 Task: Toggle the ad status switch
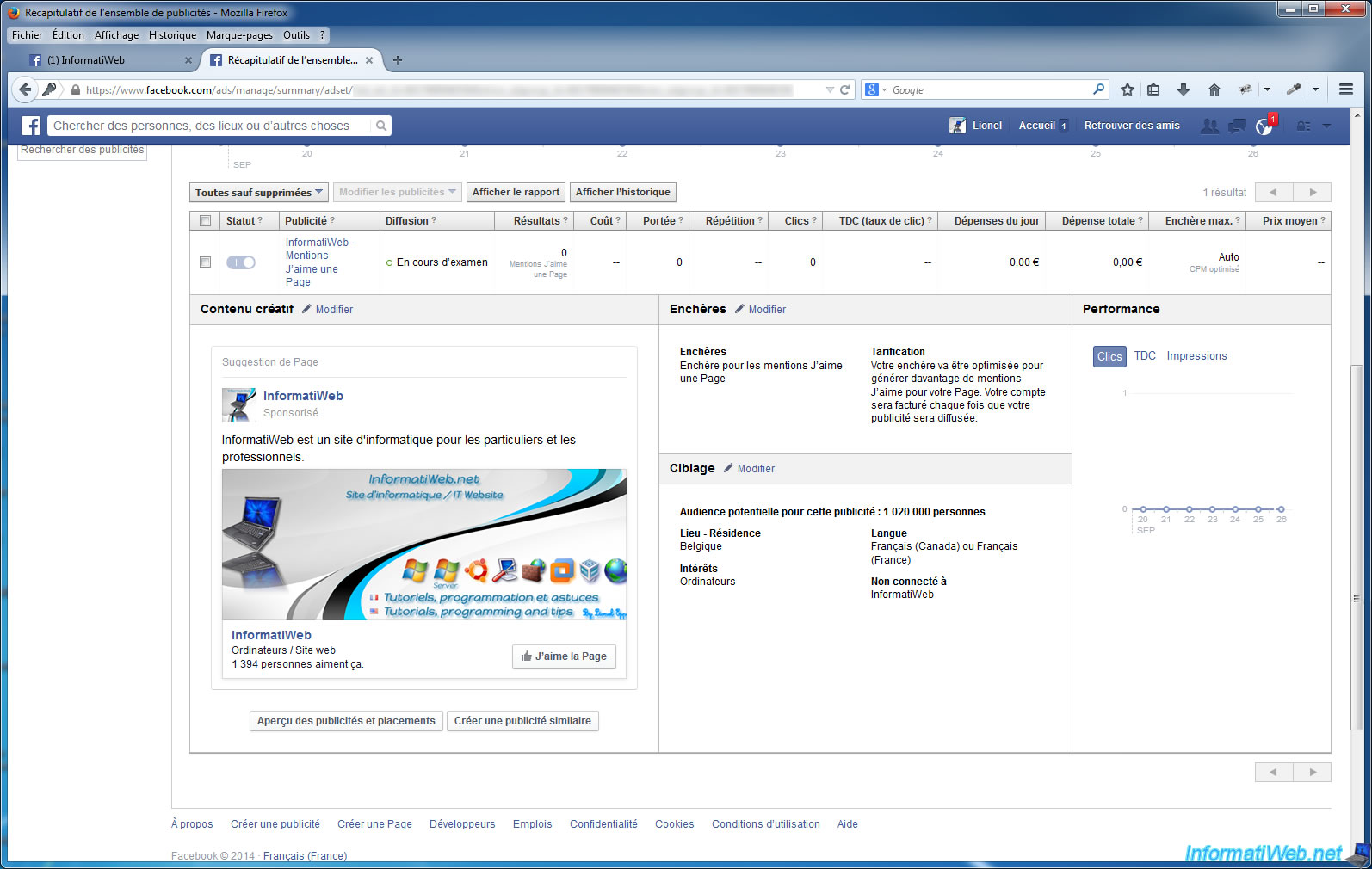tap(241, 262)
